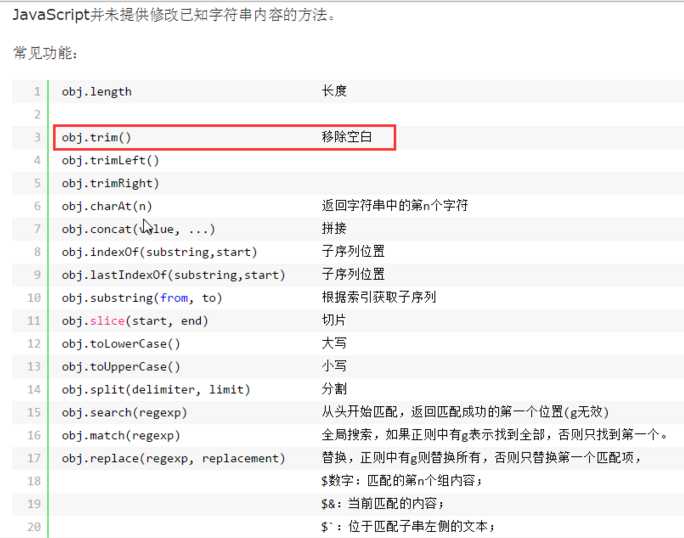Click line number 1 in gutter
The image size is (684, 538).
pos(37,92)
